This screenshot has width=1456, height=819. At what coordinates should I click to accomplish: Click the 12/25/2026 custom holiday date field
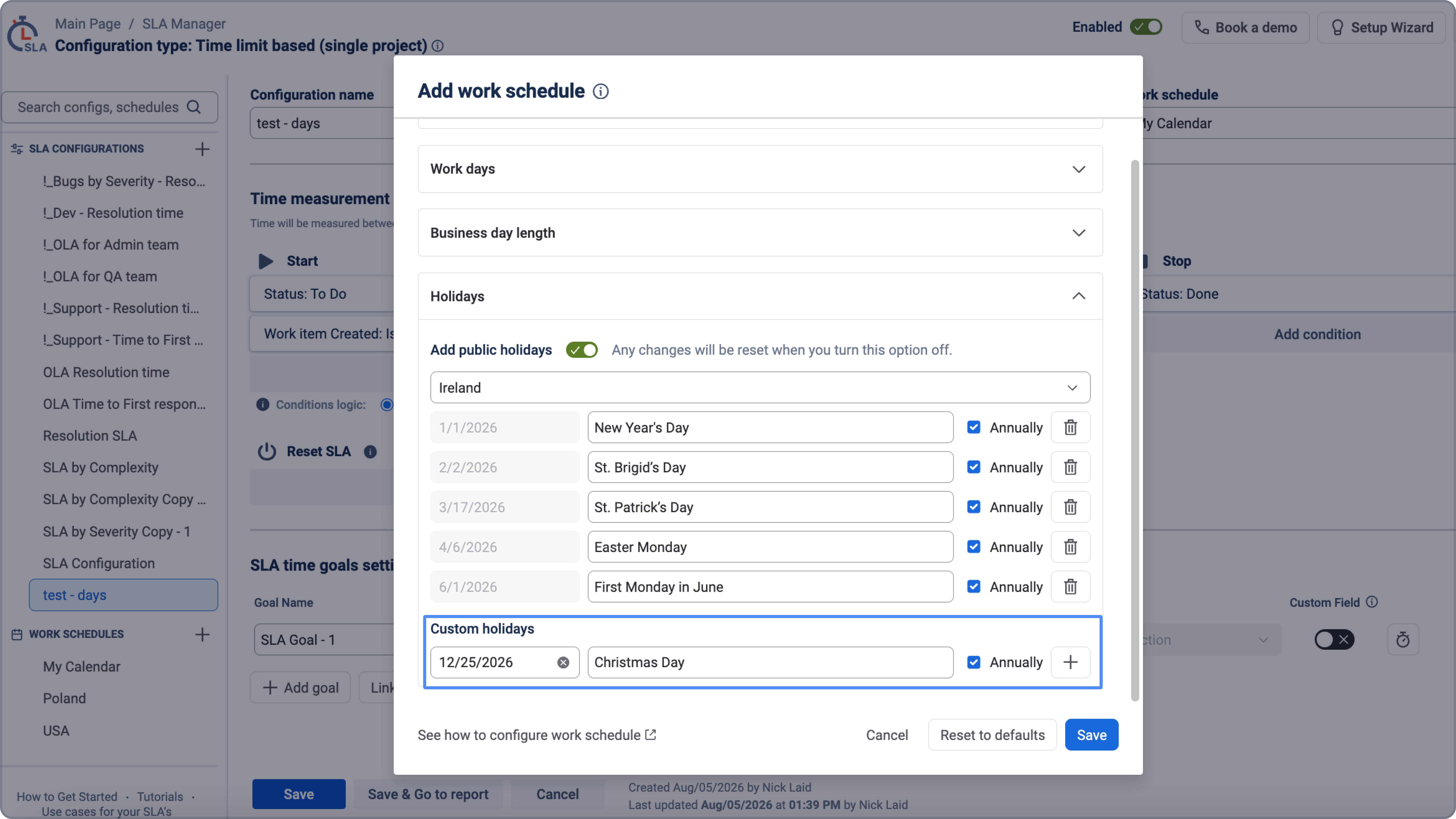point(505,662)
